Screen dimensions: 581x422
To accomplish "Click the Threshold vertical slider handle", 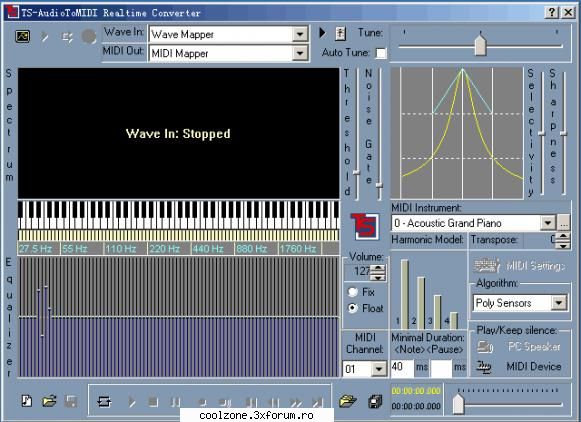I will click(356, 173).
